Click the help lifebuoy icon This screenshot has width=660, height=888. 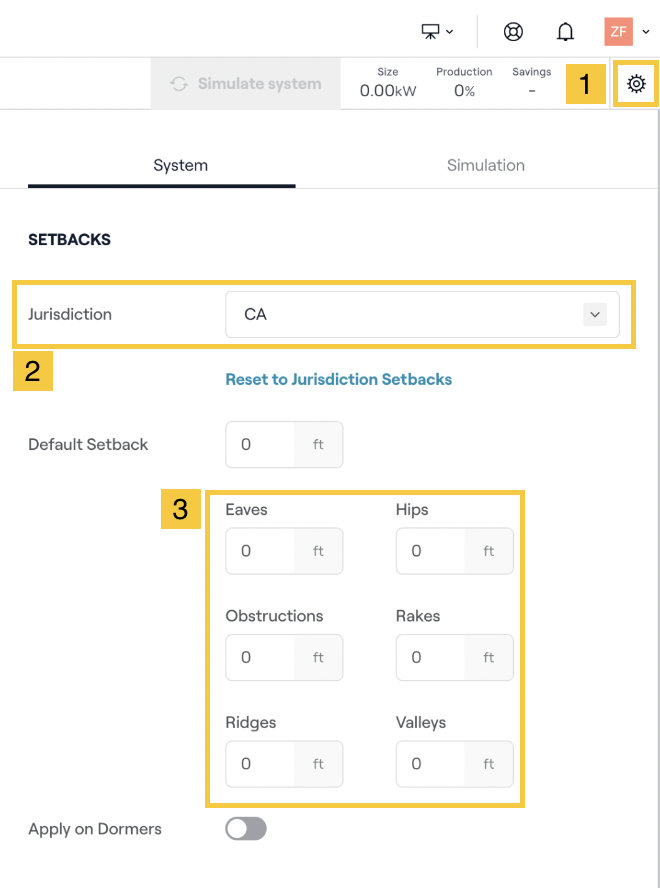pyautogui.click(x=514, y=31)
